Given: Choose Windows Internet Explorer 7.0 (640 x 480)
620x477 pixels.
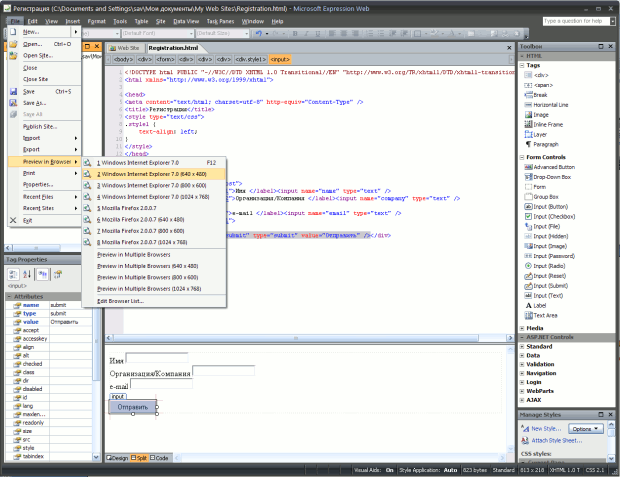Looking at the screenshot, I should point(151,173).
